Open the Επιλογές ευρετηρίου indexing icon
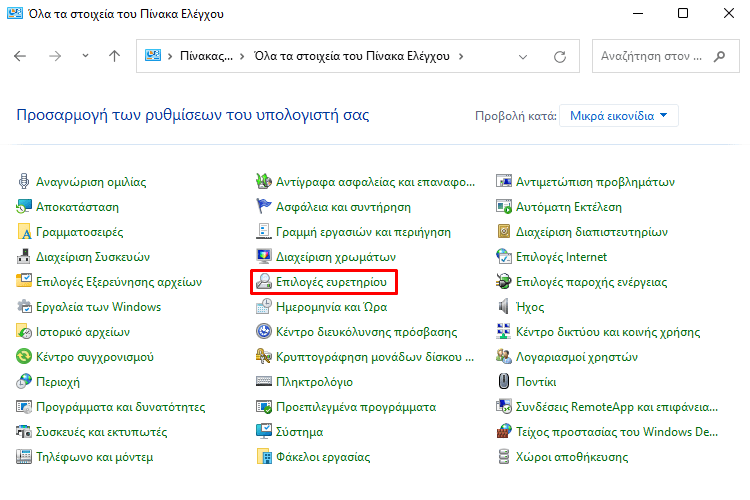750x500 pixels. [264, 282]
